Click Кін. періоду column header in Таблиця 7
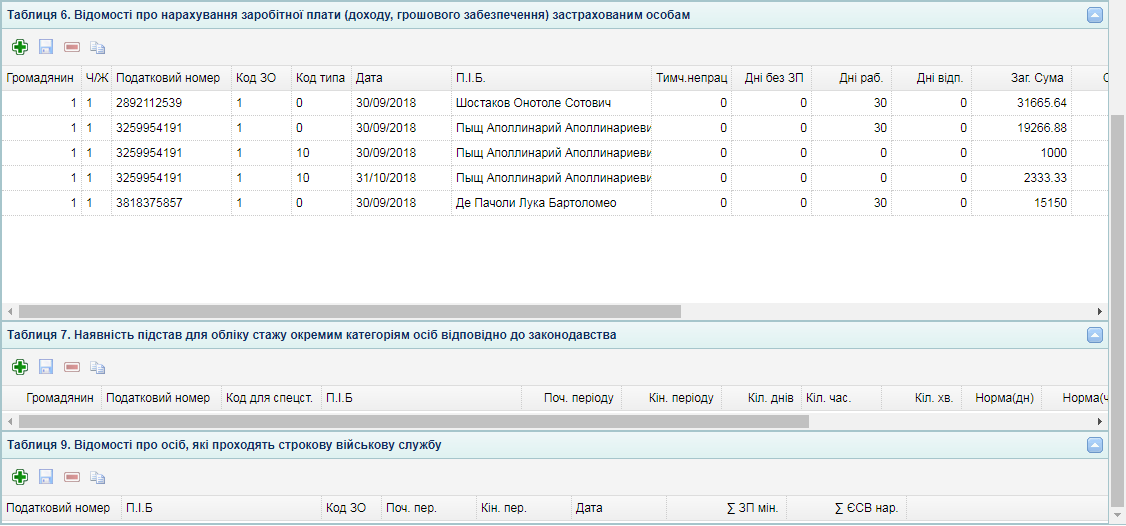 [671, 398]
